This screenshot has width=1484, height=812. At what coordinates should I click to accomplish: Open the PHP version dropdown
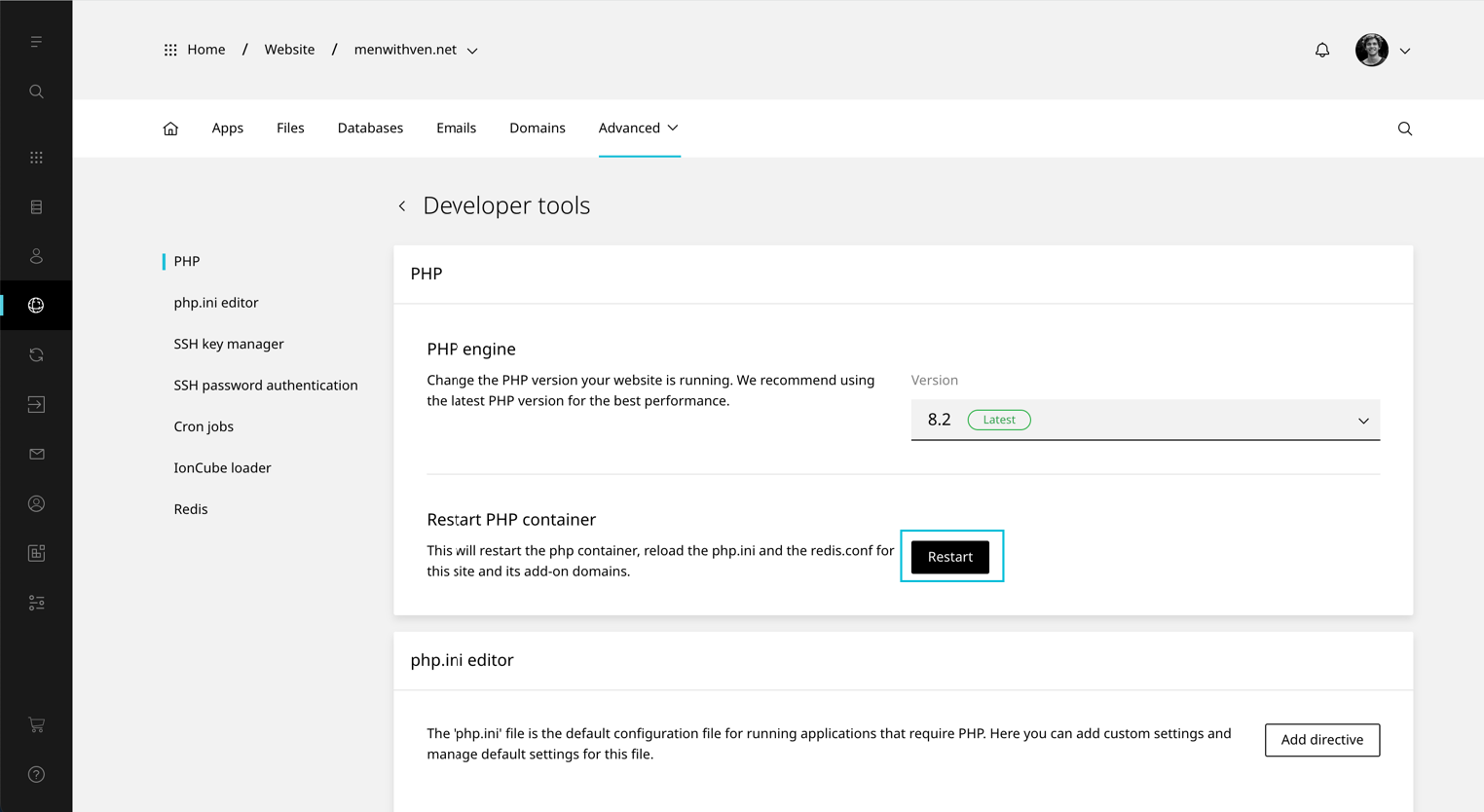1144,420
